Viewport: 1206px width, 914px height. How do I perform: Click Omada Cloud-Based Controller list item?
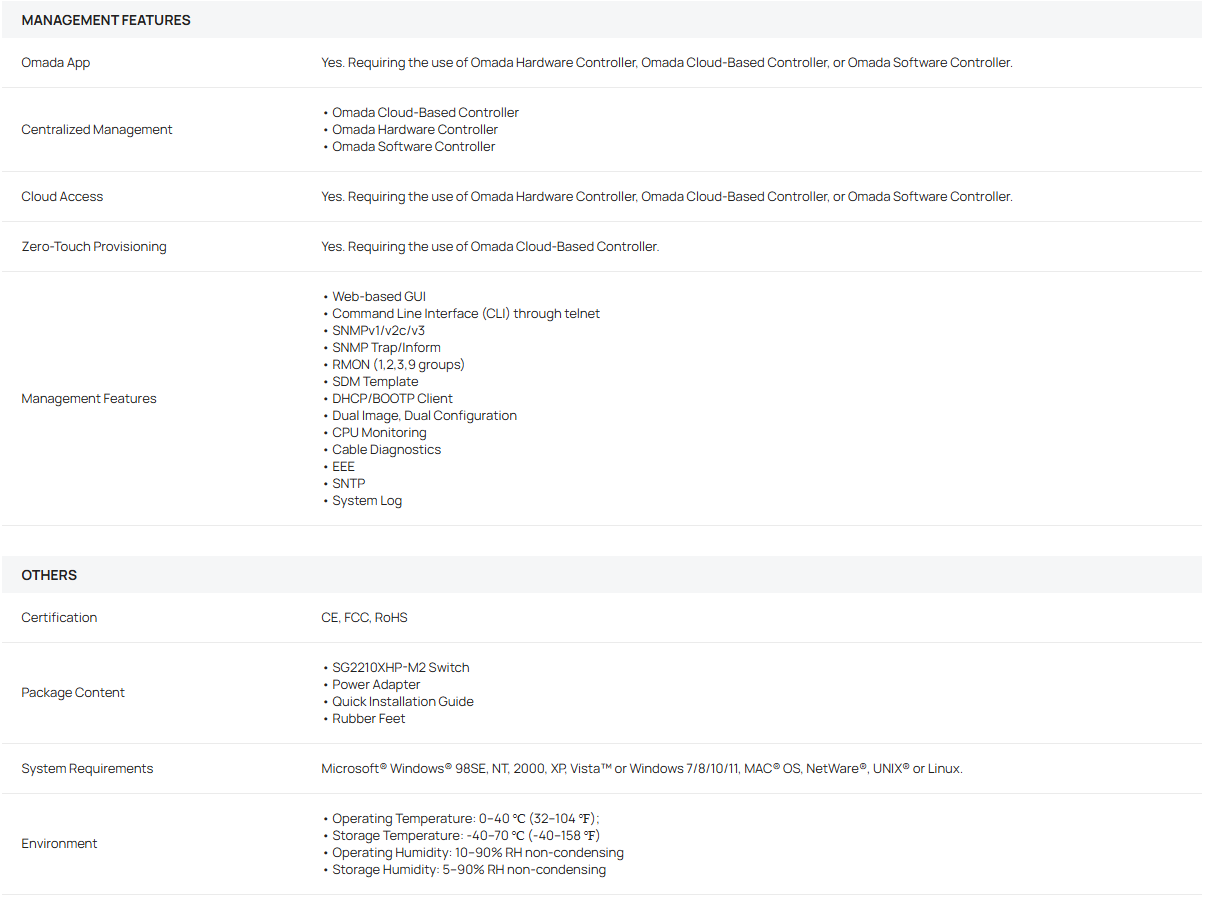pyautogui.click(x=425, y=112)
